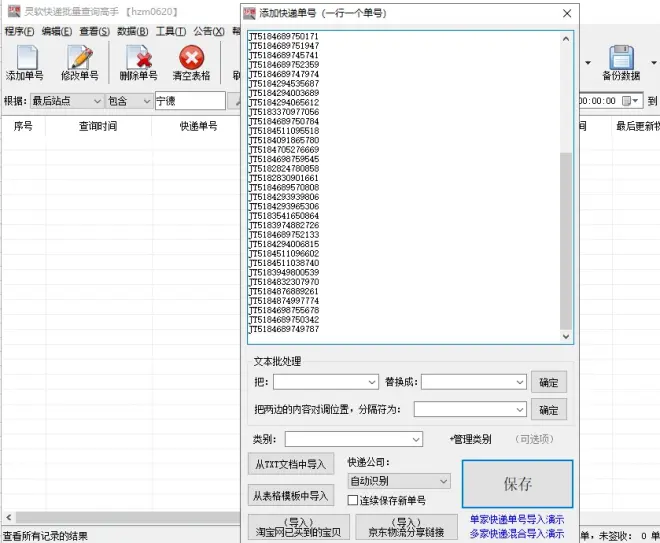Enable the 连续保存新单号 checkbox

pyautogui.click(x=353, y=500)
